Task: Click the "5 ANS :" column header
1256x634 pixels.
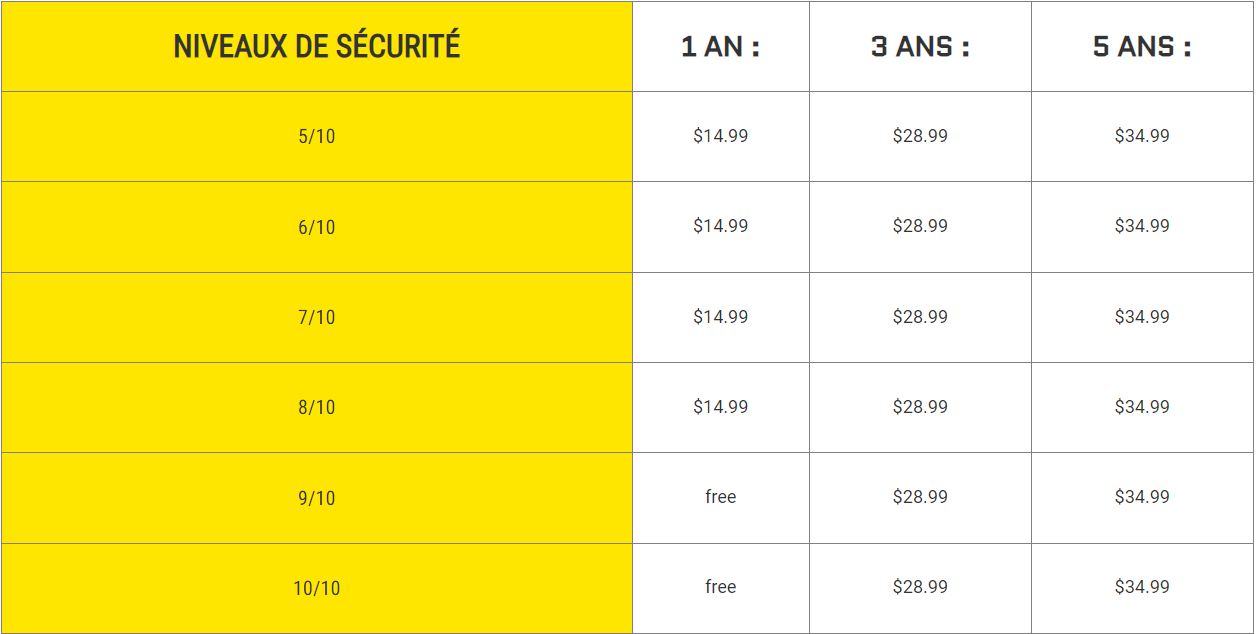Action: tap(1142, 47)
